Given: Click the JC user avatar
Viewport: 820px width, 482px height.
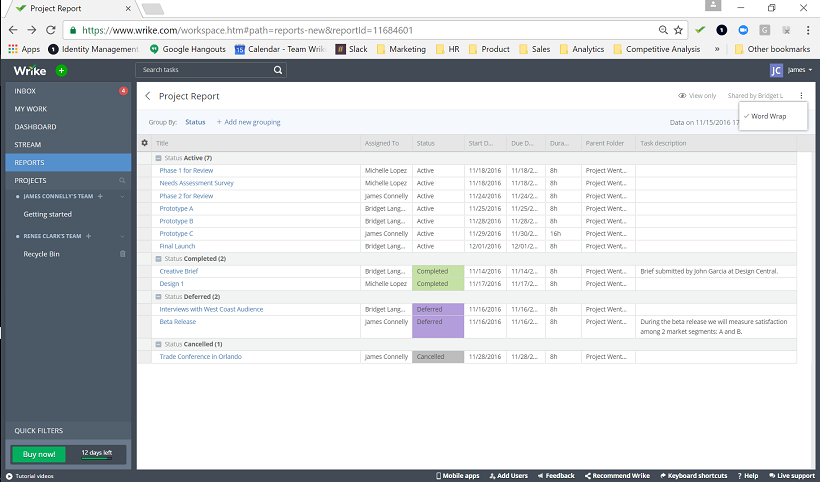Looking at the screenshot, I should tap(776, 70).
